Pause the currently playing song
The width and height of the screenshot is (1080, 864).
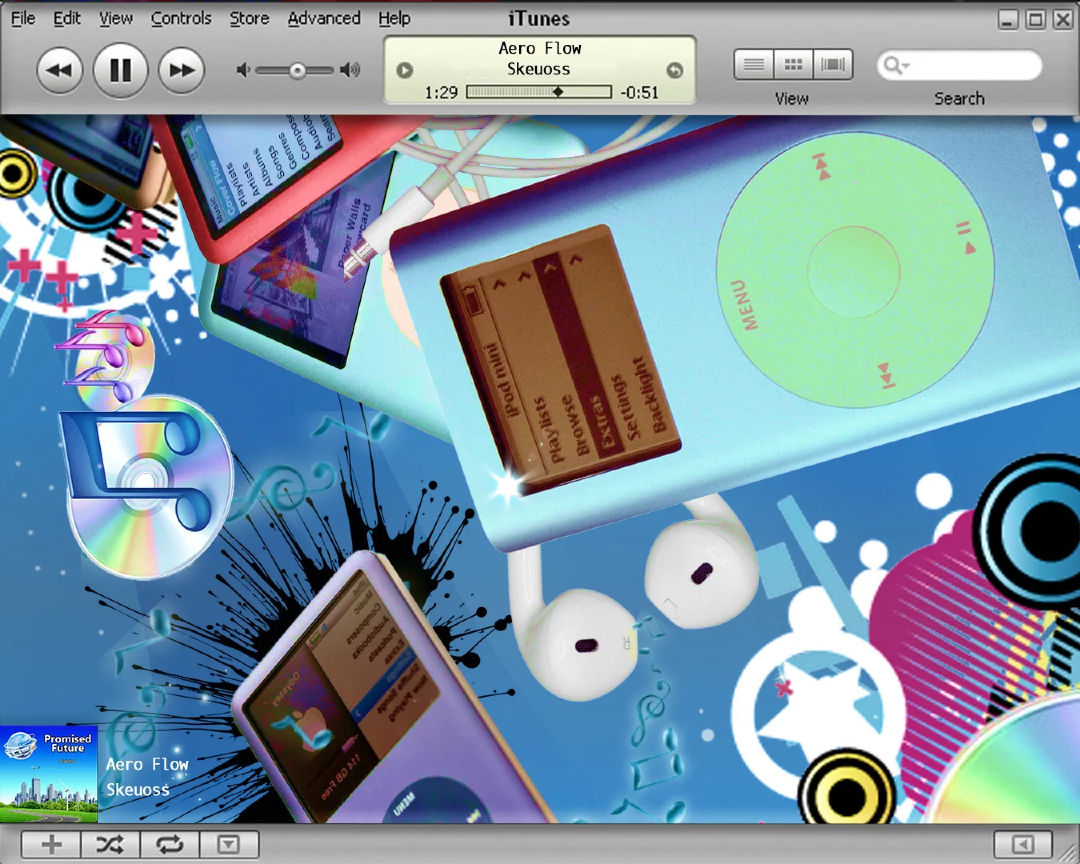120,69
